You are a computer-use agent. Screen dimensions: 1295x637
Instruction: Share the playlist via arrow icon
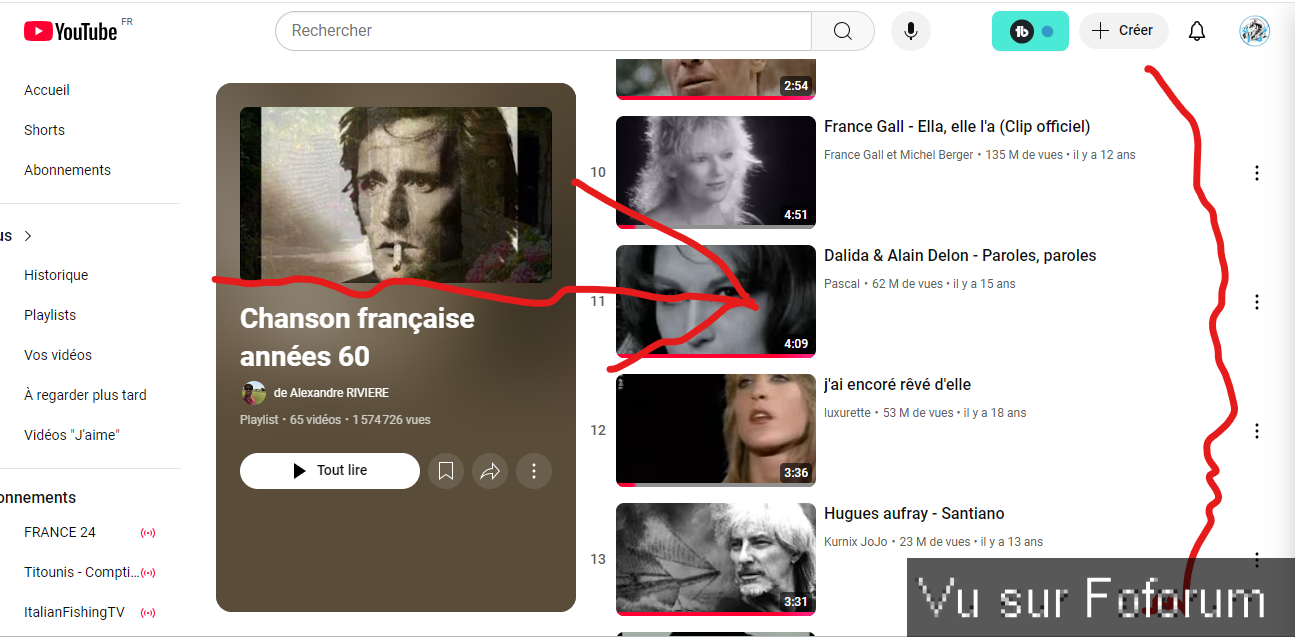click(x=490, y=471)
